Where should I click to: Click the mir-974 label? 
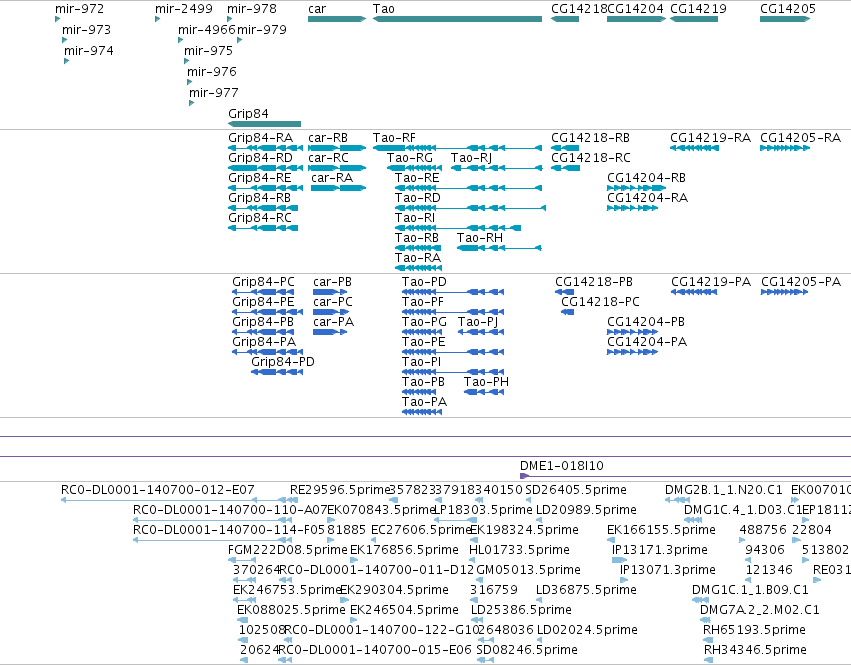(89, 50)
